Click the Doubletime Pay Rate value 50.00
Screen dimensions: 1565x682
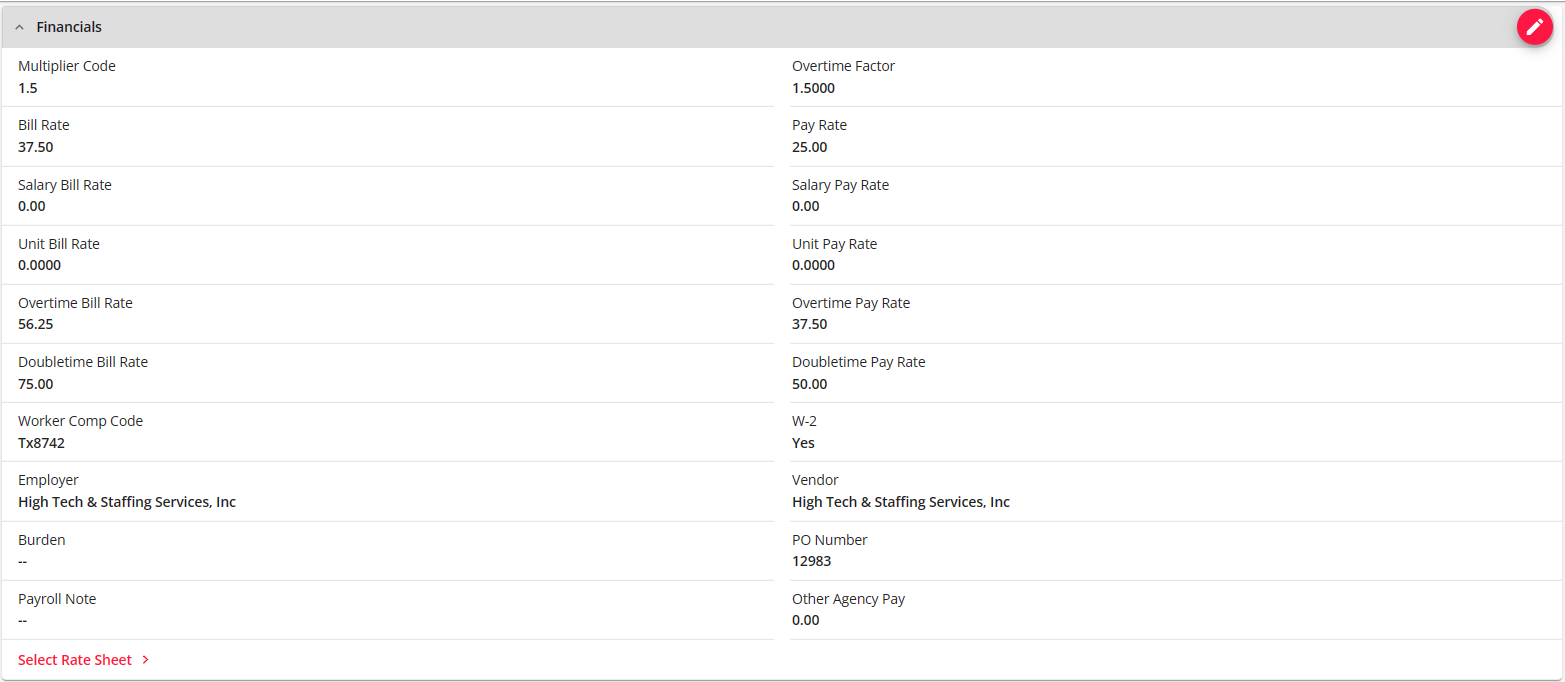pos(809,384)
